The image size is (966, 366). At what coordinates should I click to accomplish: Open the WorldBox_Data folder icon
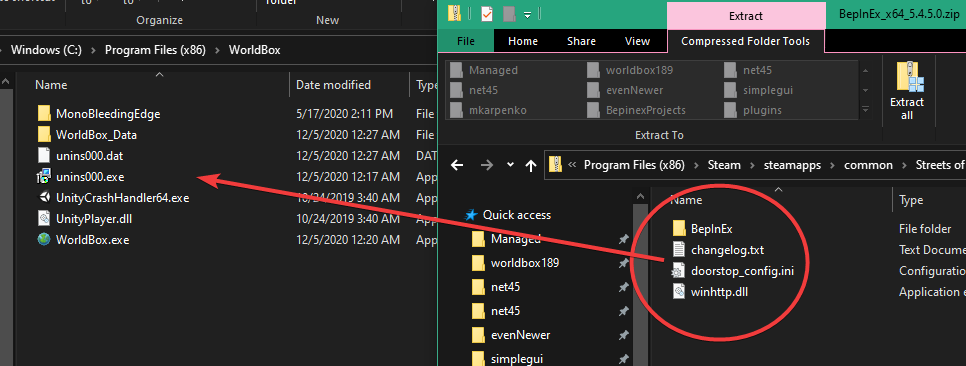[x=44, y=134]
